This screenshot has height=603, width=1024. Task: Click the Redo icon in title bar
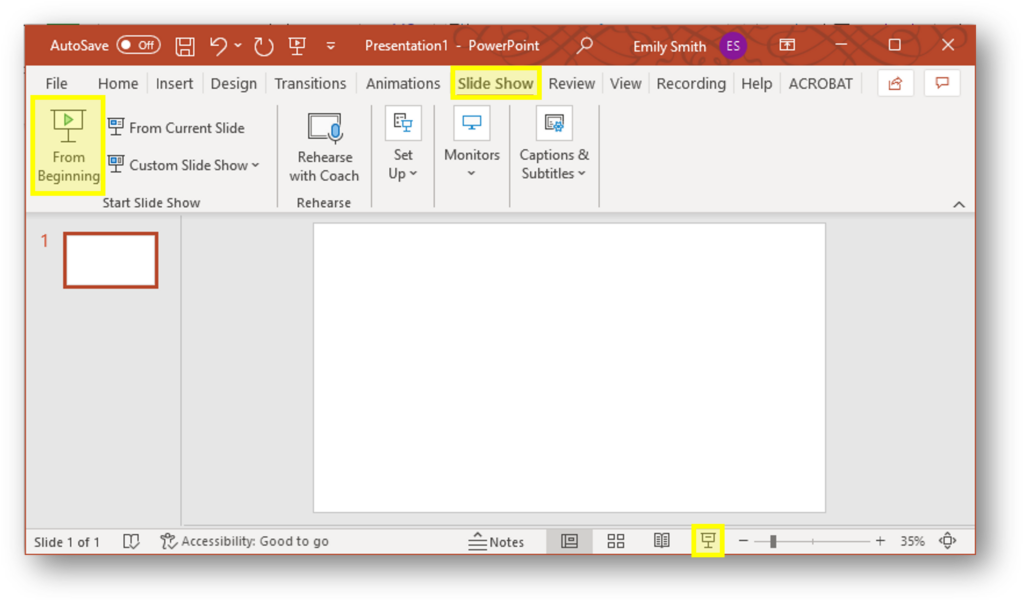(x=264, y=46)
